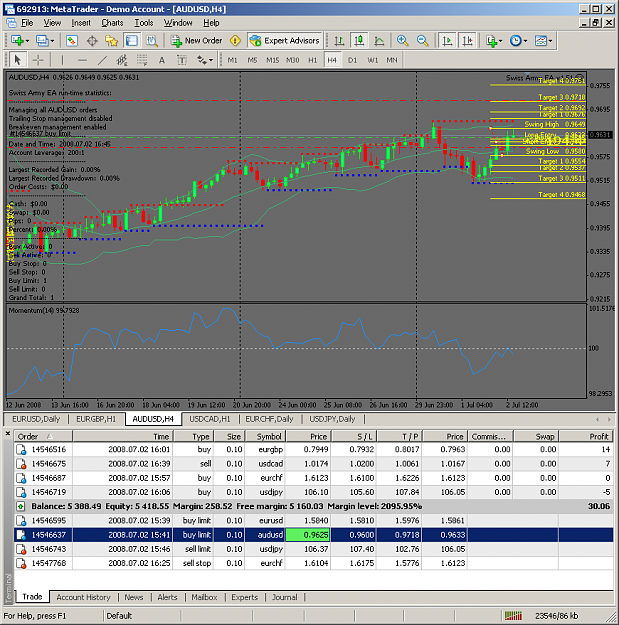This screenshot has height=625, width=619.
Task: Select the Text Label tool
Action: click(x=182, y=60)
